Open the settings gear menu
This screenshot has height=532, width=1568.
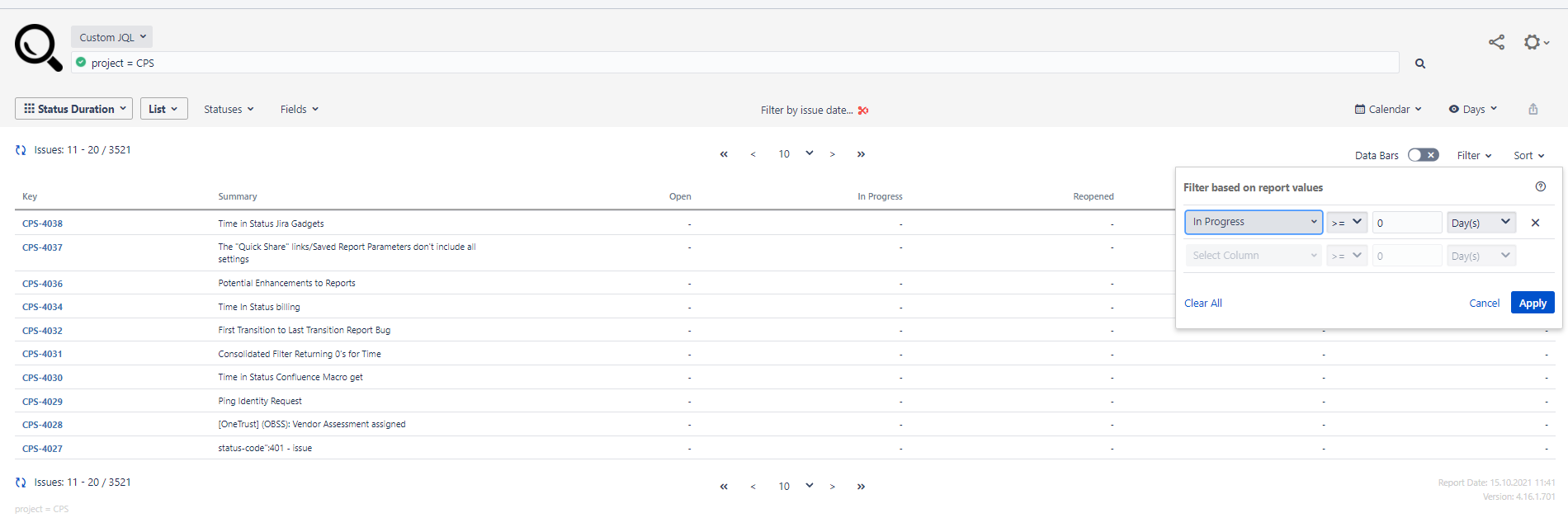point(1534,42)
